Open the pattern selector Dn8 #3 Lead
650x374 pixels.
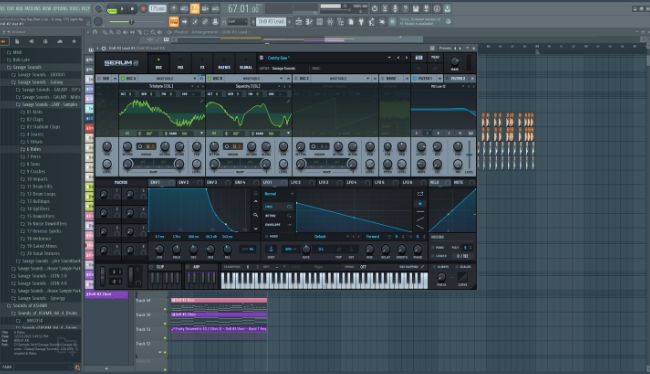pos(272,22)
